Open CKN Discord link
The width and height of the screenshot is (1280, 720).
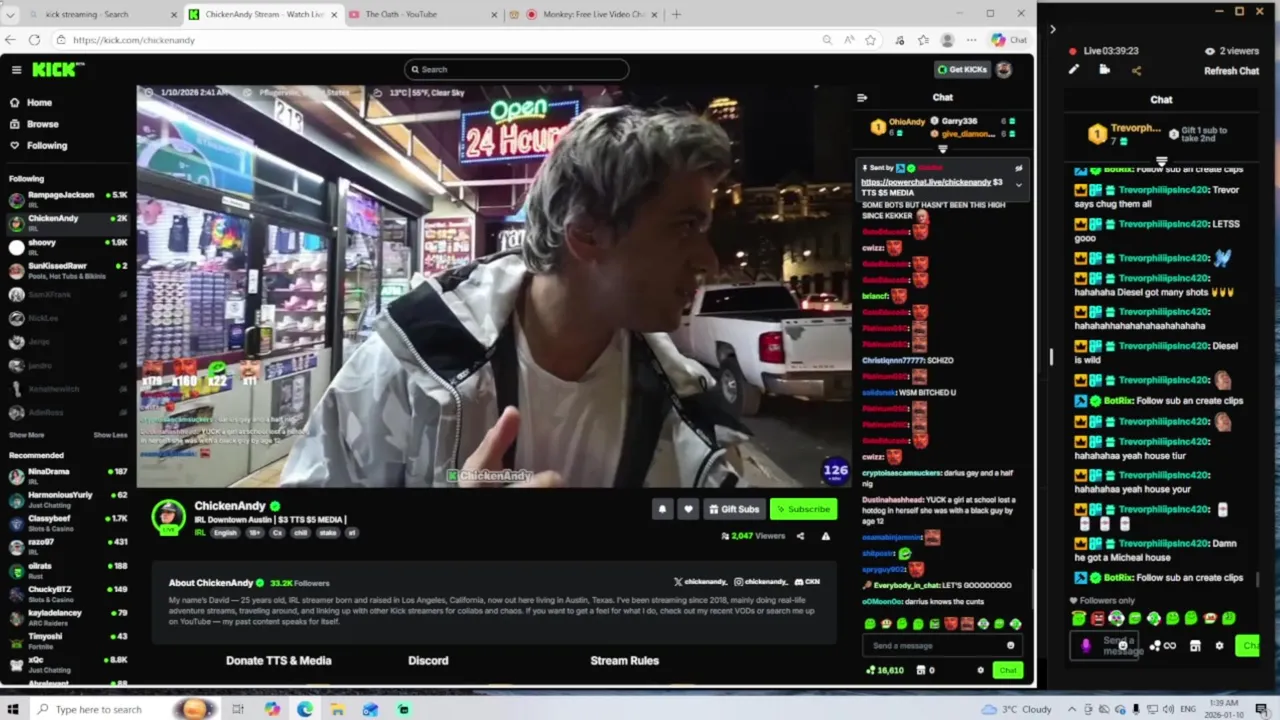[x=807, y=582]
